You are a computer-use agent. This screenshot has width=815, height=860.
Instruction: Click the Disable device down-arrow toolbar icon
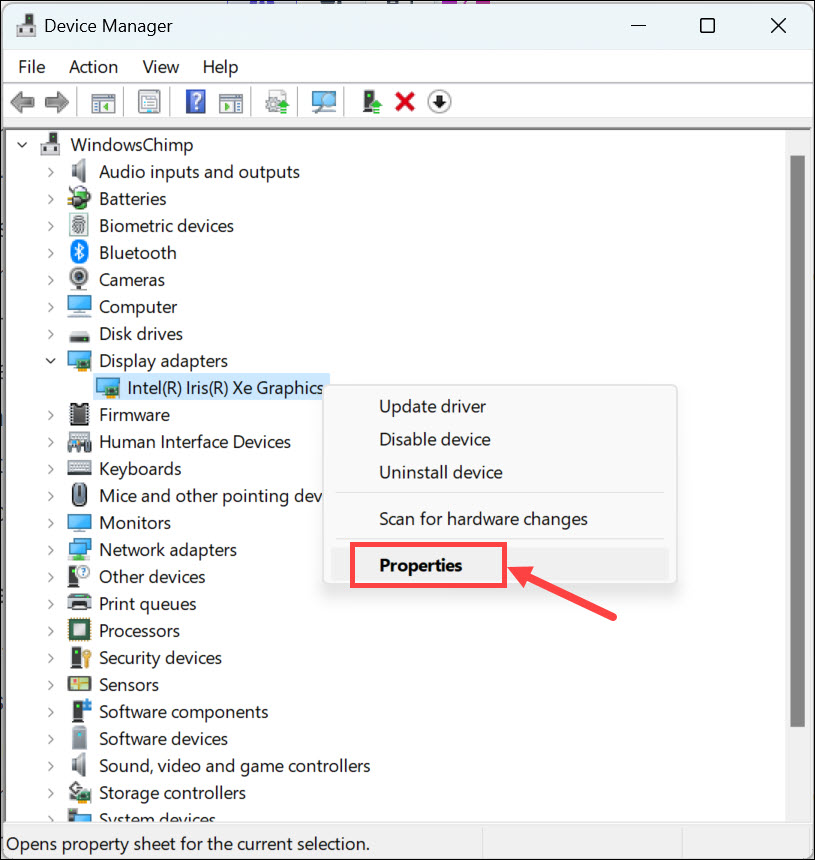438,101
